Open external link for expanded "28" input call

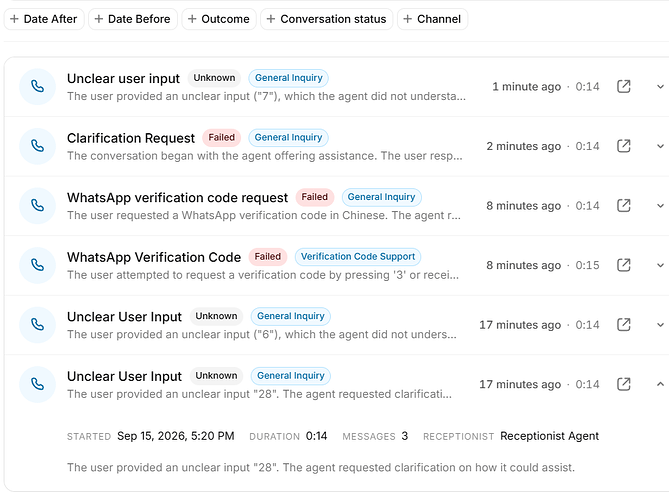[623, 384]
